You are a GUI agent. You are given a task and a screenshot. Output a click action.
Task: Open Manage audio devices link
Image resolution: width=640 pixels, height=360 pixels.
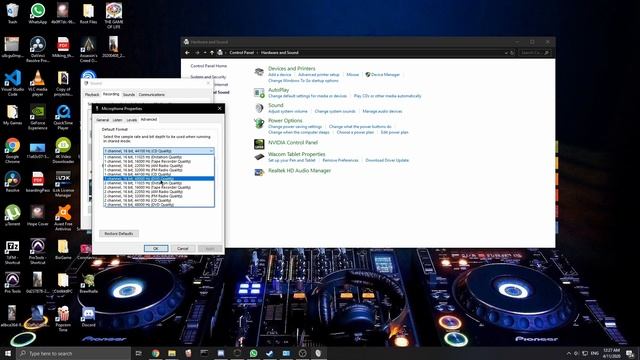click(x=382, y=111)
